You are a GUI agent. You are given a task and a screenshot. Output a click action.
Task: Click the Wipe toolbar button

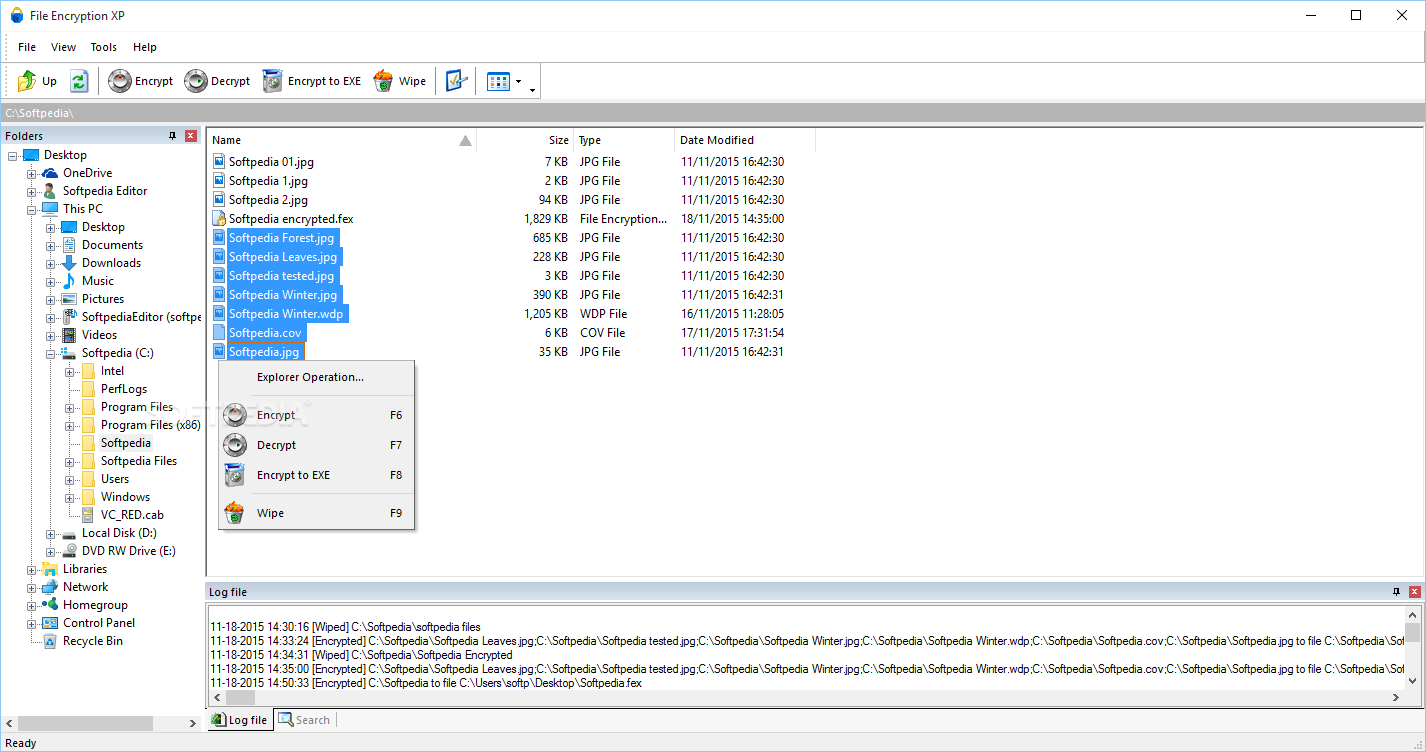[399, 81]
